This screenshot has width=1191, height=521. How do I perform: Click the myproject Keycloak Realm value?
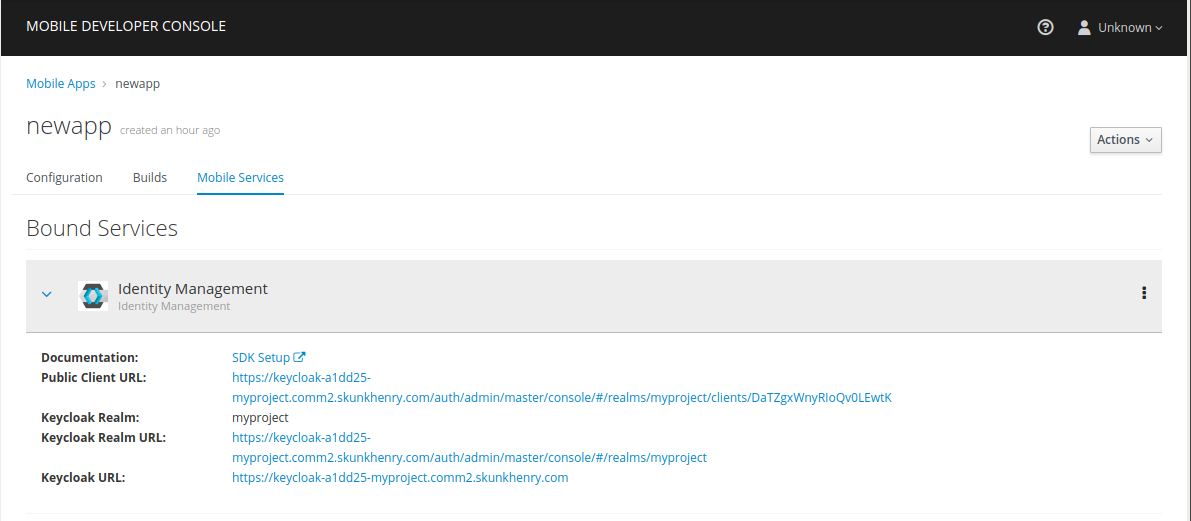point(261,418)
